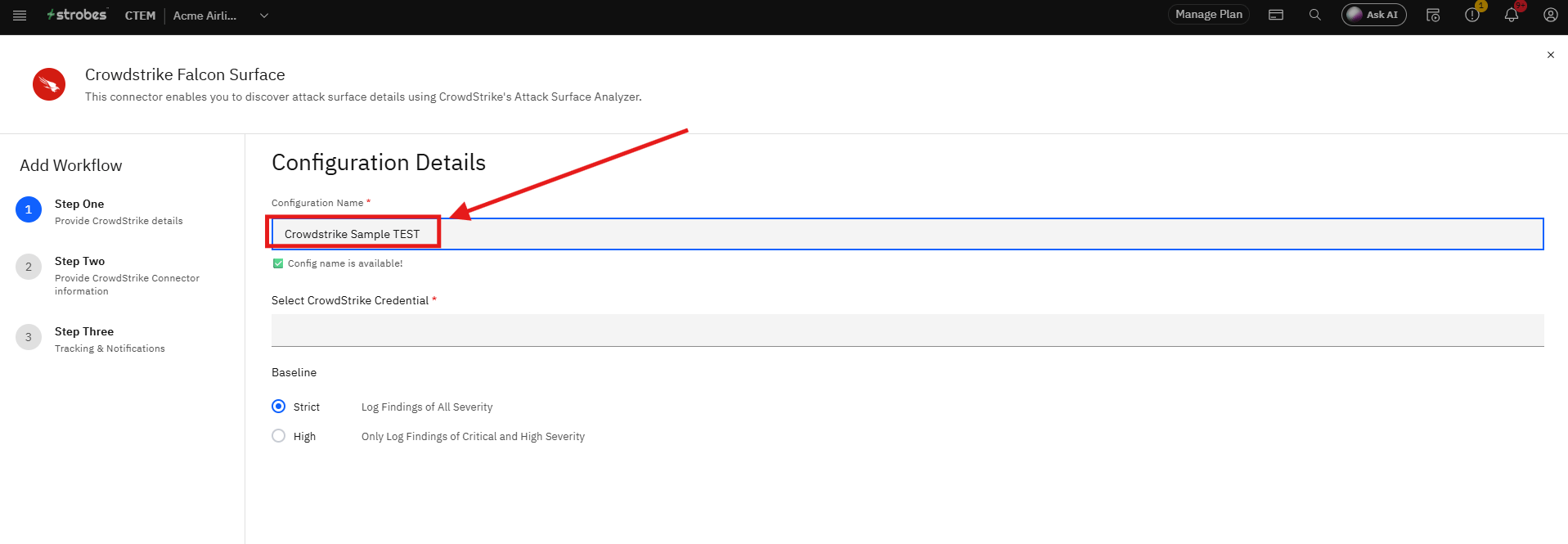Click the 'Log Findings of All Severity' text

coord(427,407)
